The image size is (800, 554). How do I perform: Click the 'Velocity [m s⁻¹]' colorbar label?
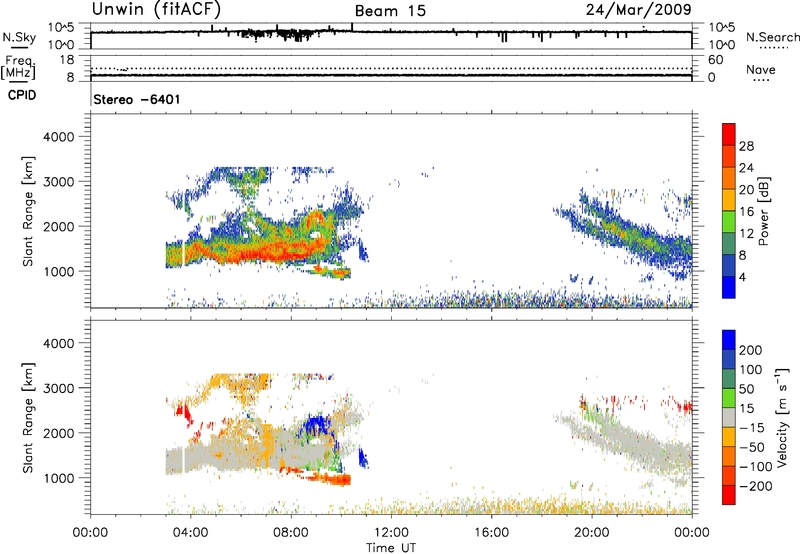click(x=782, y=417)
